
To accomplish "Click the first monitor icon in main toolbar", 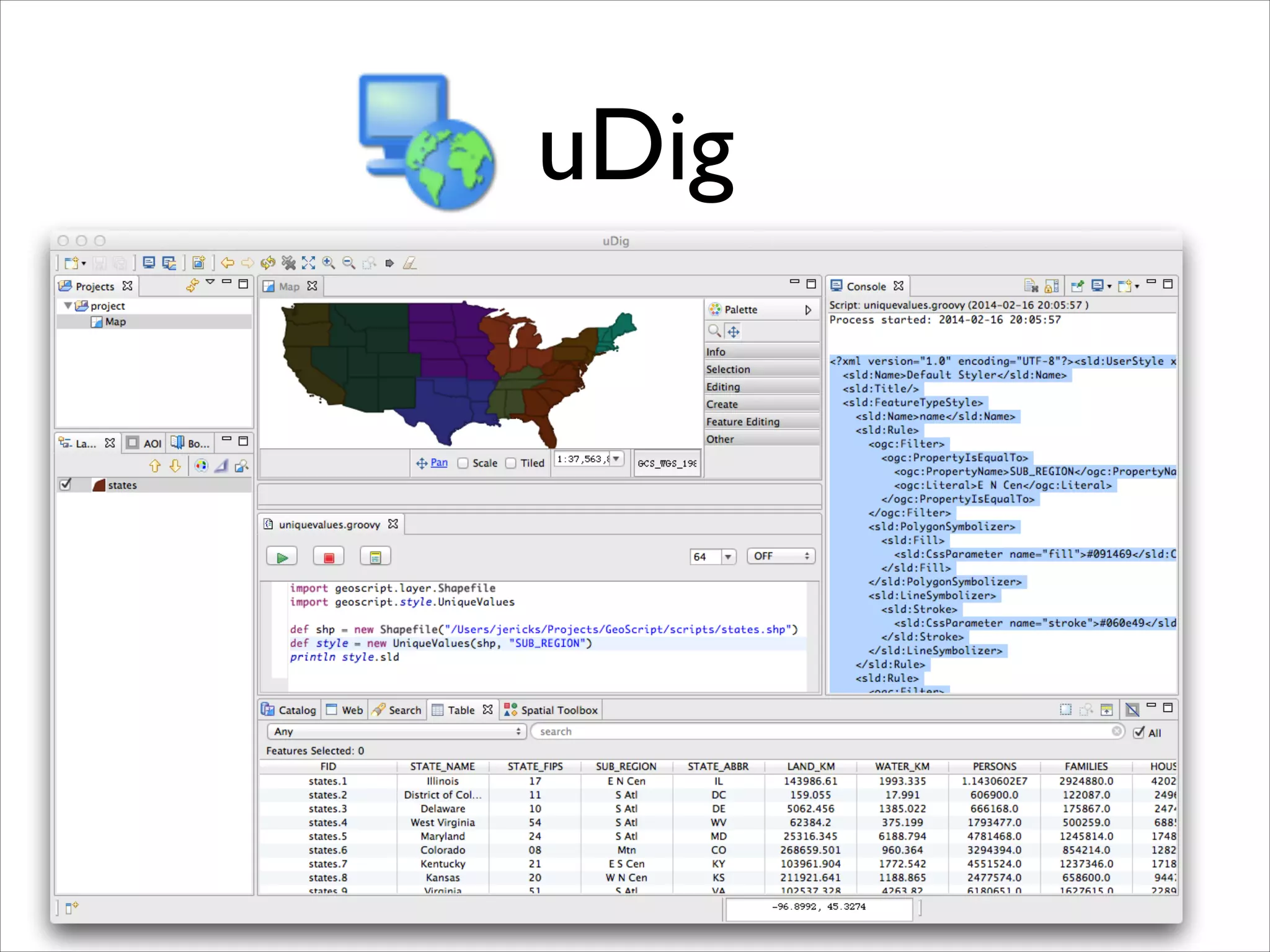I will coord(149,263).
